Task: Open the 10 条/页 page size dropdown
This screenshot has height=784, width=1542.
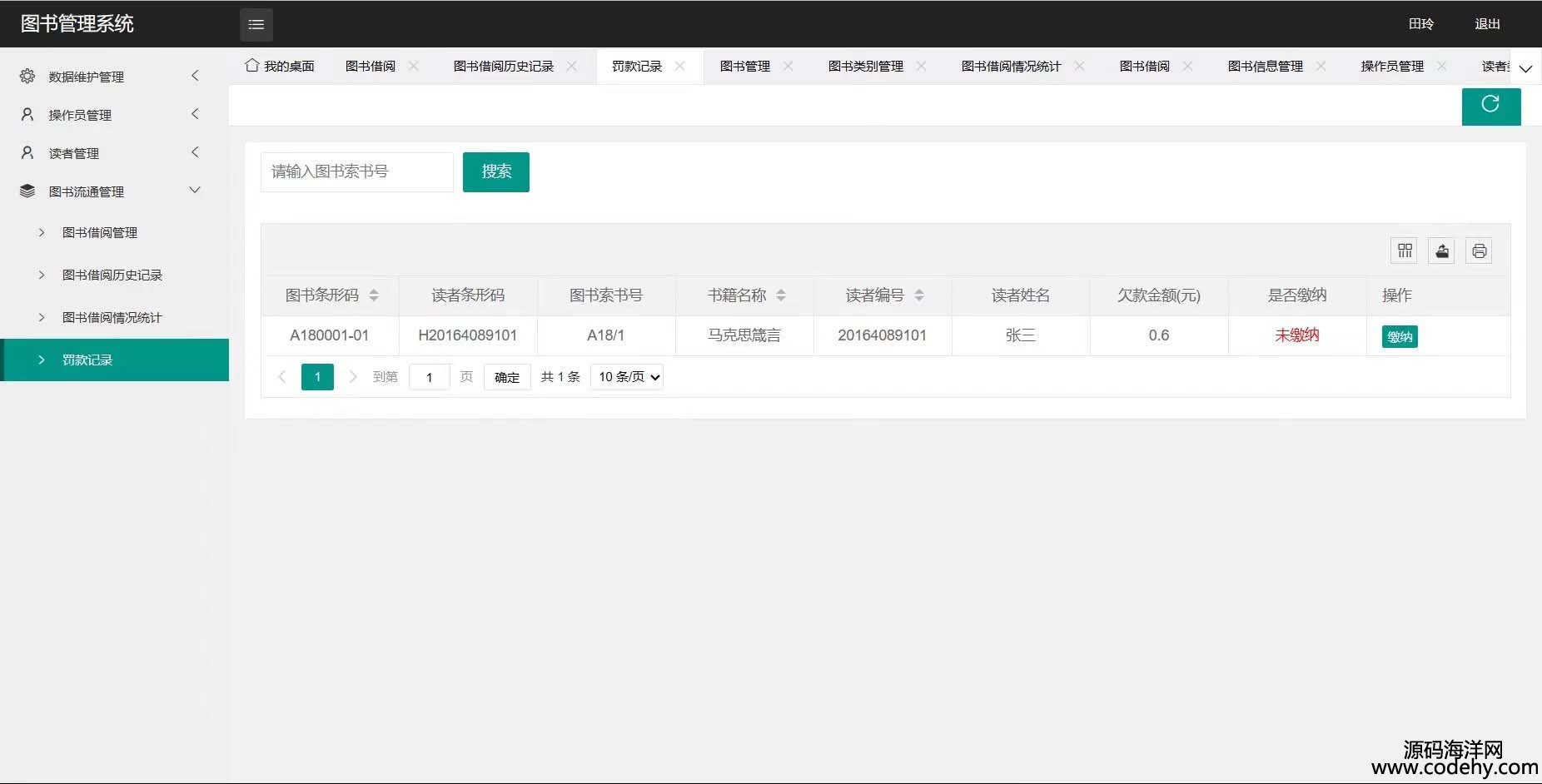Action: (627, 377)
